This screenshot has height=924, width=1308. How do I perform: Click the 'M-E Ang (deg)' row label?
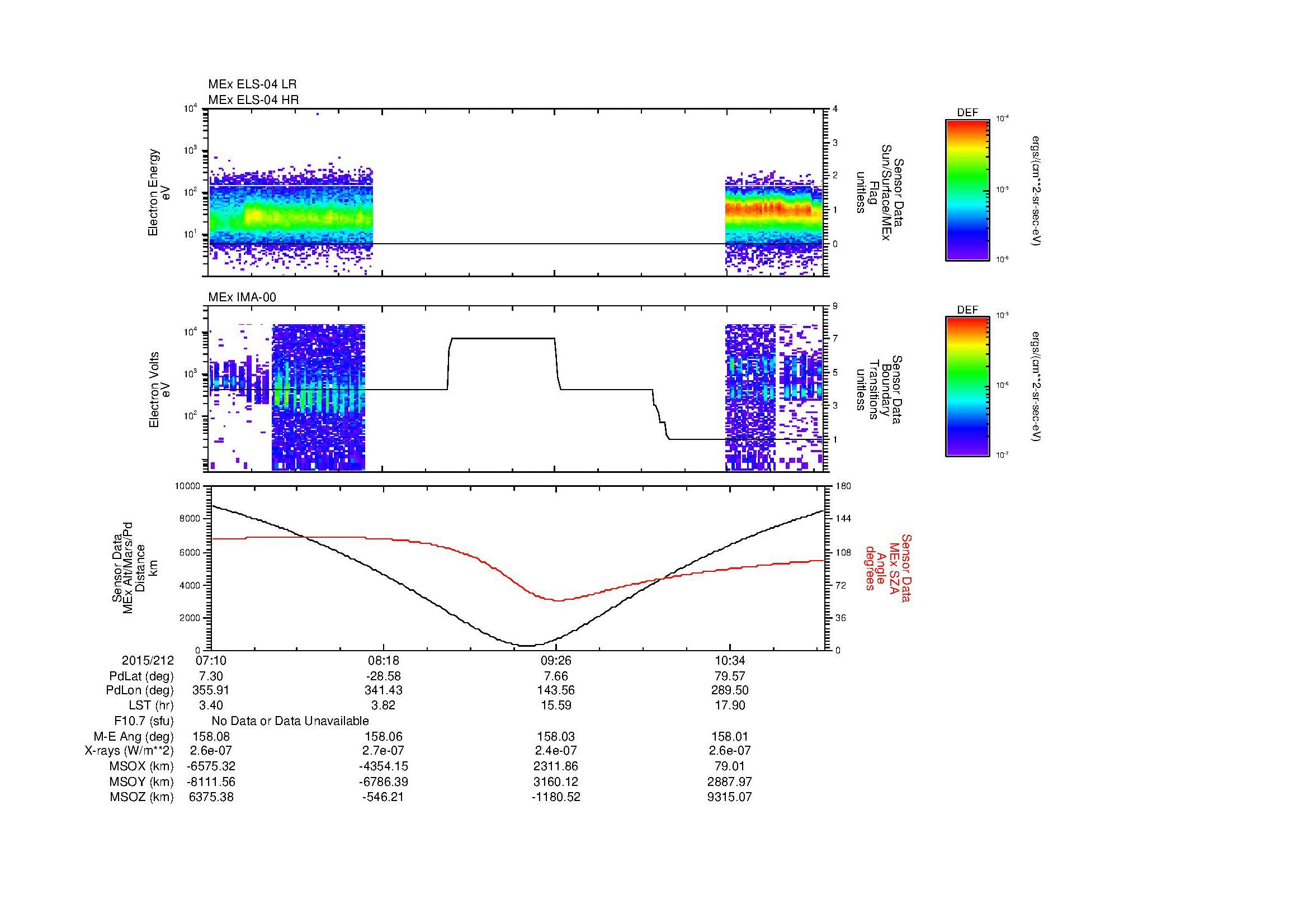coord(134,737)
